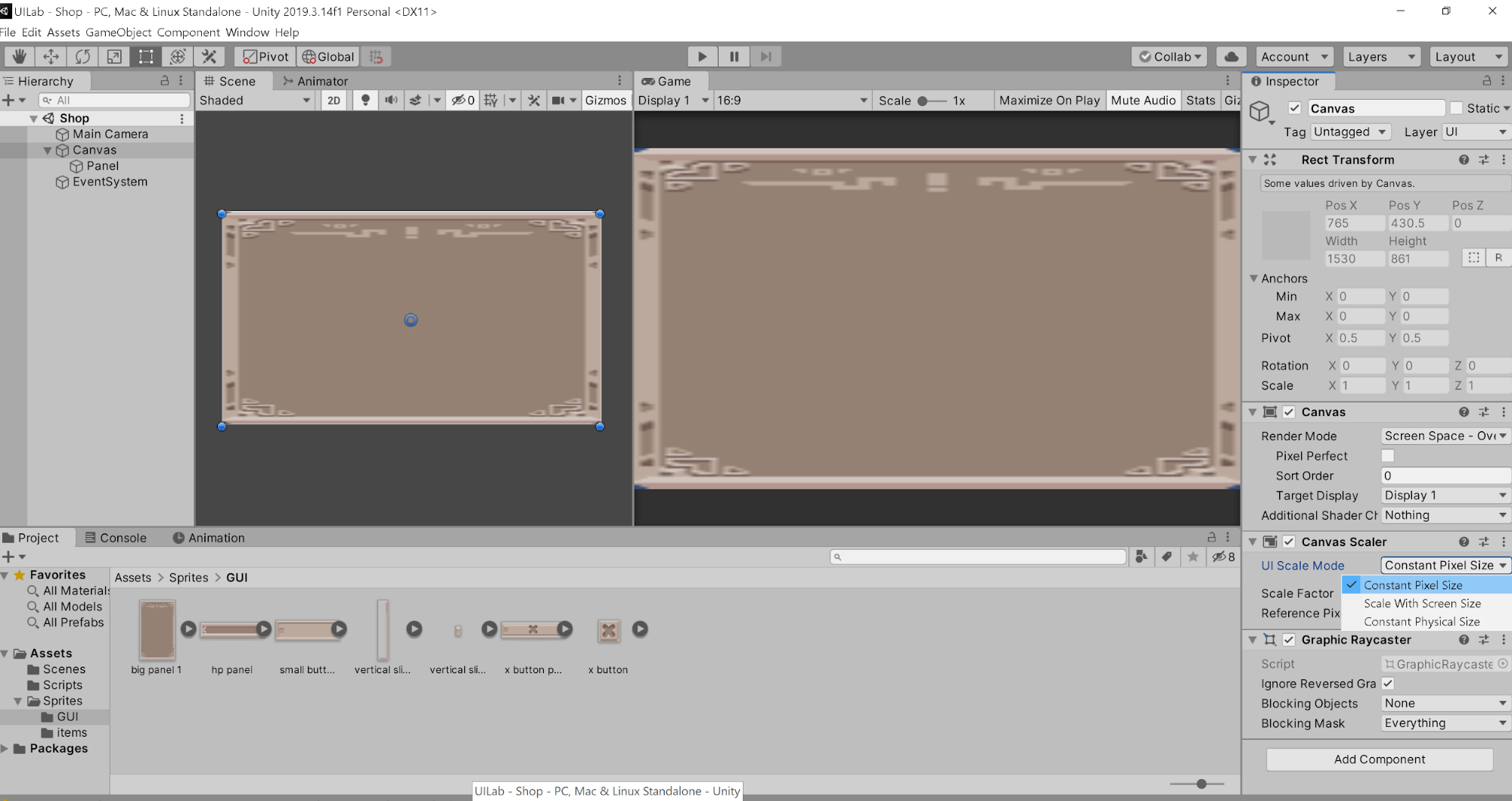The height and width of the screenshot is (801, 1512).
Task: Select the Transform tool
Action: tap(178, 57)
